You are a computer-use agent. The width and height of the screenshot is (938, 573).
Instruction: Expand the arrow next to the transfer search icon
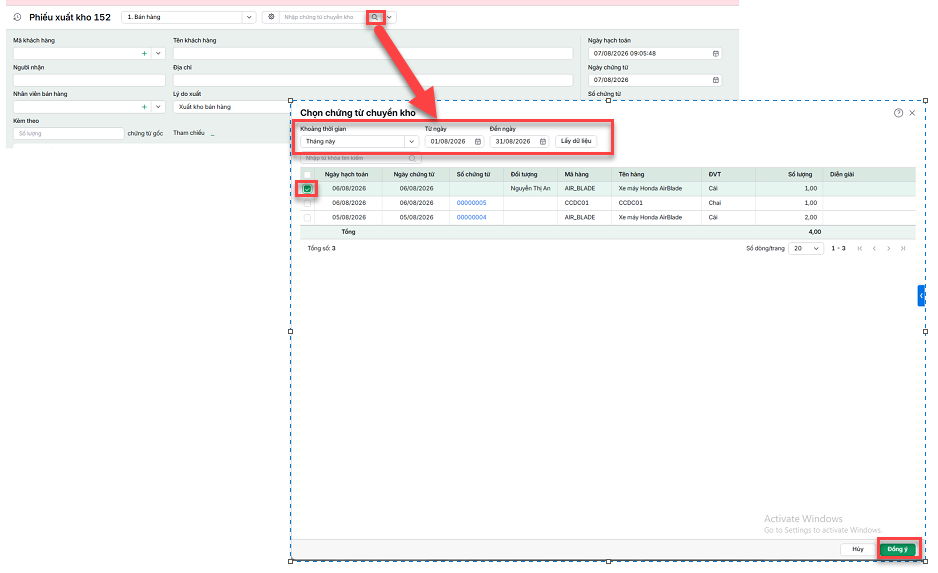tap(389, 17)
